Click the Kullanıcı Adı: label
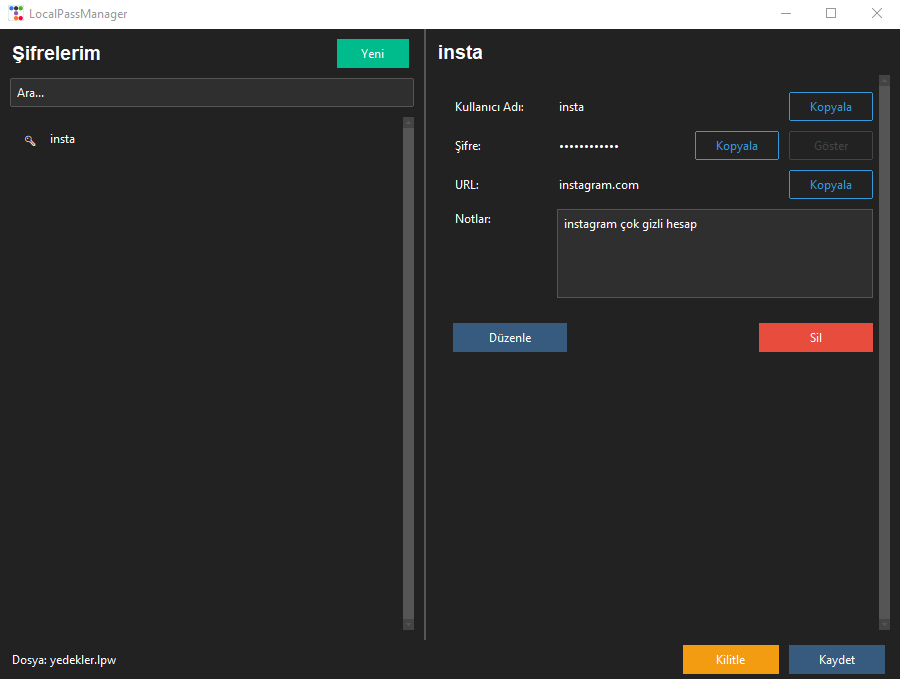Image resolution: width=900 pixels, height=679 pixels. click(x=489, y=107)
